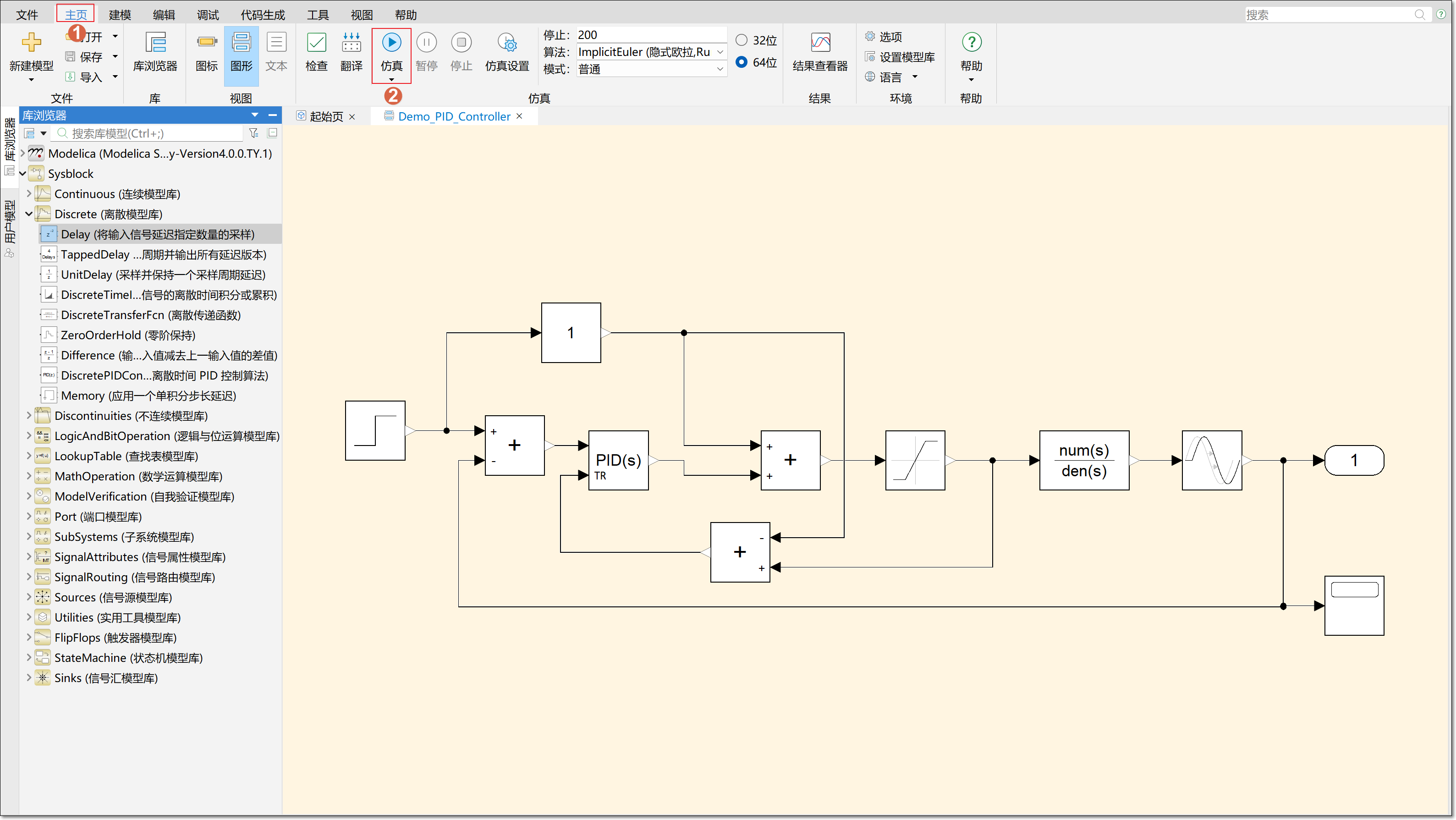Open 仿真设置 simulation settings
The width and height of the screenshot is (1456, 820).
tap(507, 42)
